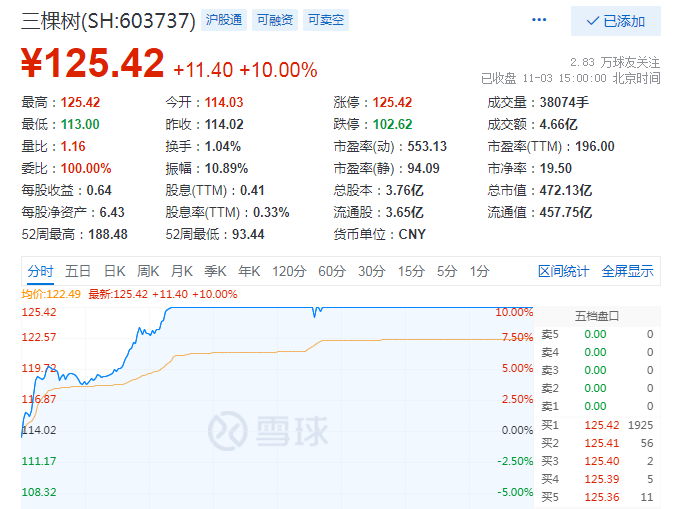
Task: Click the 最新:125.42 latest price label
Action: [163, 294]
